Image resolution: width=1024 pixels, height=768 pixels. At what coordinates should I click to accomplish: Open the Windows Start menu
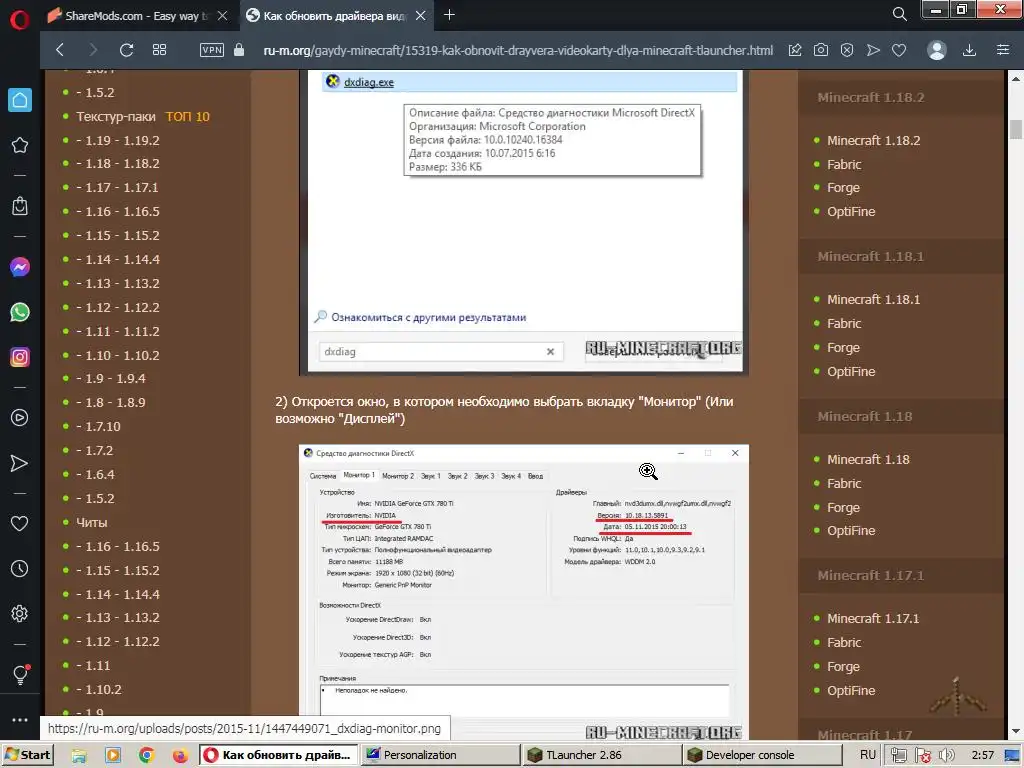click(x=27, y=755)
